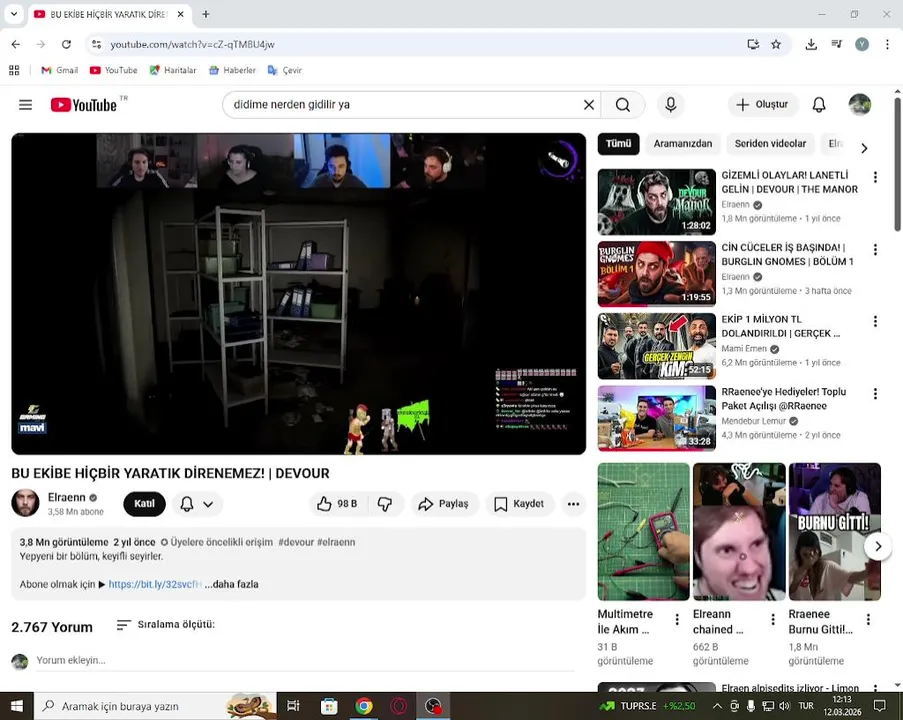The height and width of the screenshot is (720, 903).
Task: Select the Seriden videolar chip
Action: point(770,143)
